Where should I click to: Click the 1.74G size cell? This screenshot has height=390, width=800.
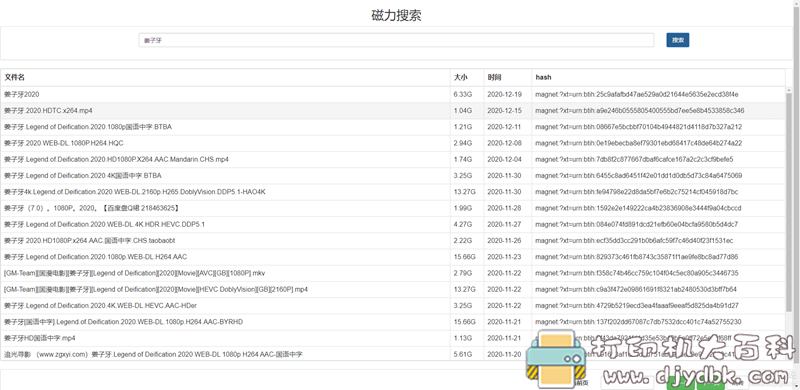[x=463, y=160]
